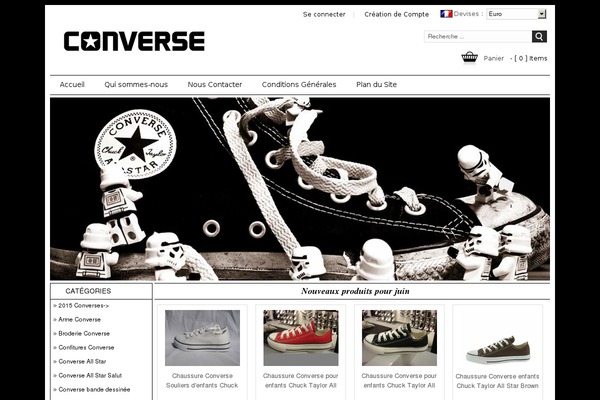Click the white Converse shoe thumbnail
The height and width of the screenshot is (400, 600).
[202, 338]
